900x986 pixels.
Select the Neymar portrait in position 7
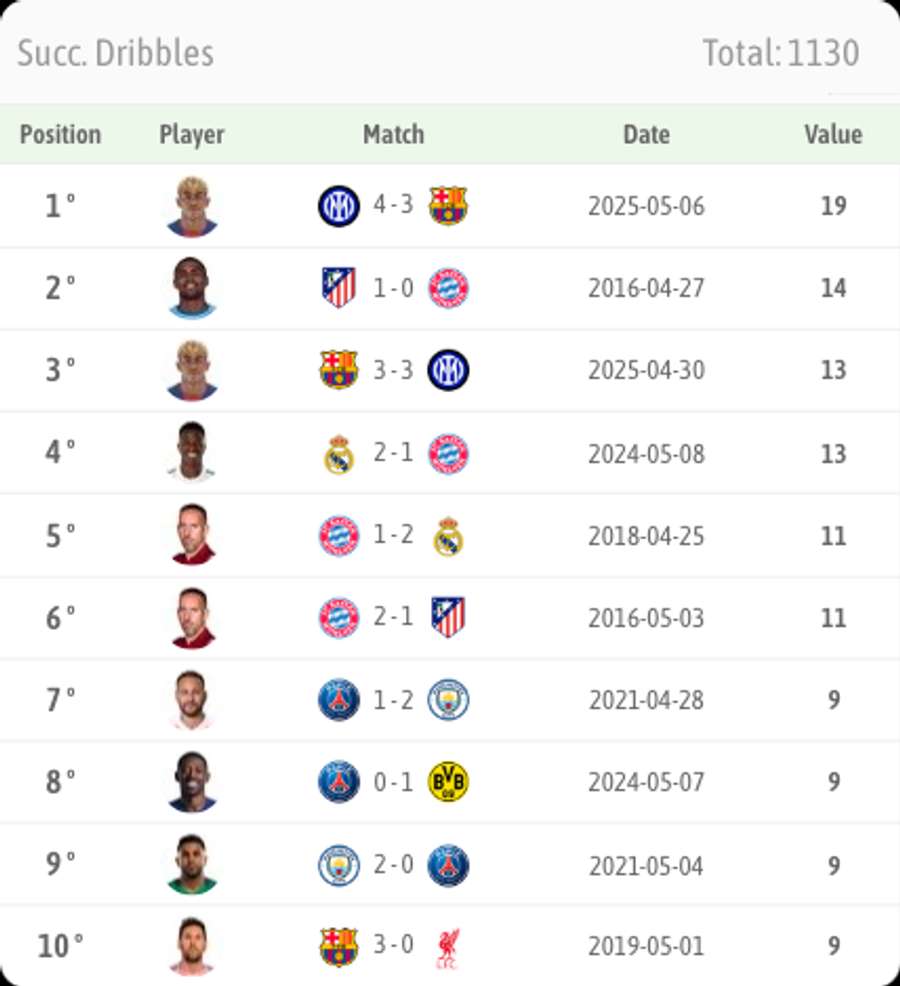click(x=192, y=699)
